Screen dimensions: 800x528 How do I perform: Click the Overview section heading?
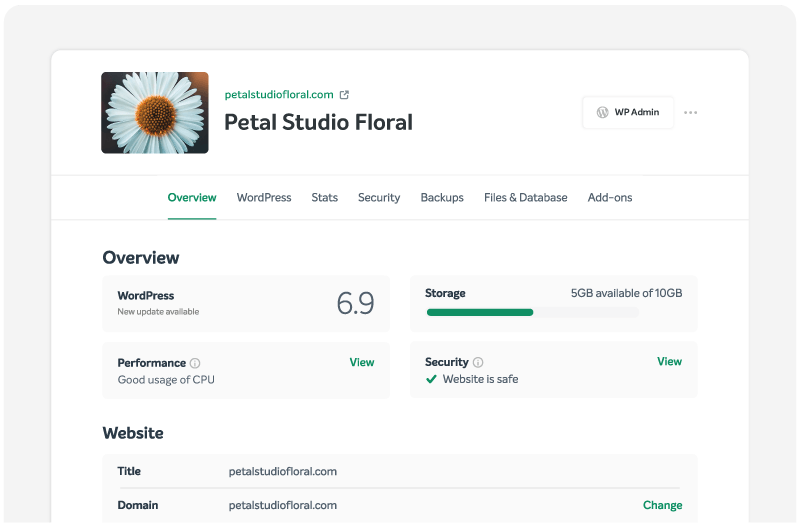(x=141, y=258)
